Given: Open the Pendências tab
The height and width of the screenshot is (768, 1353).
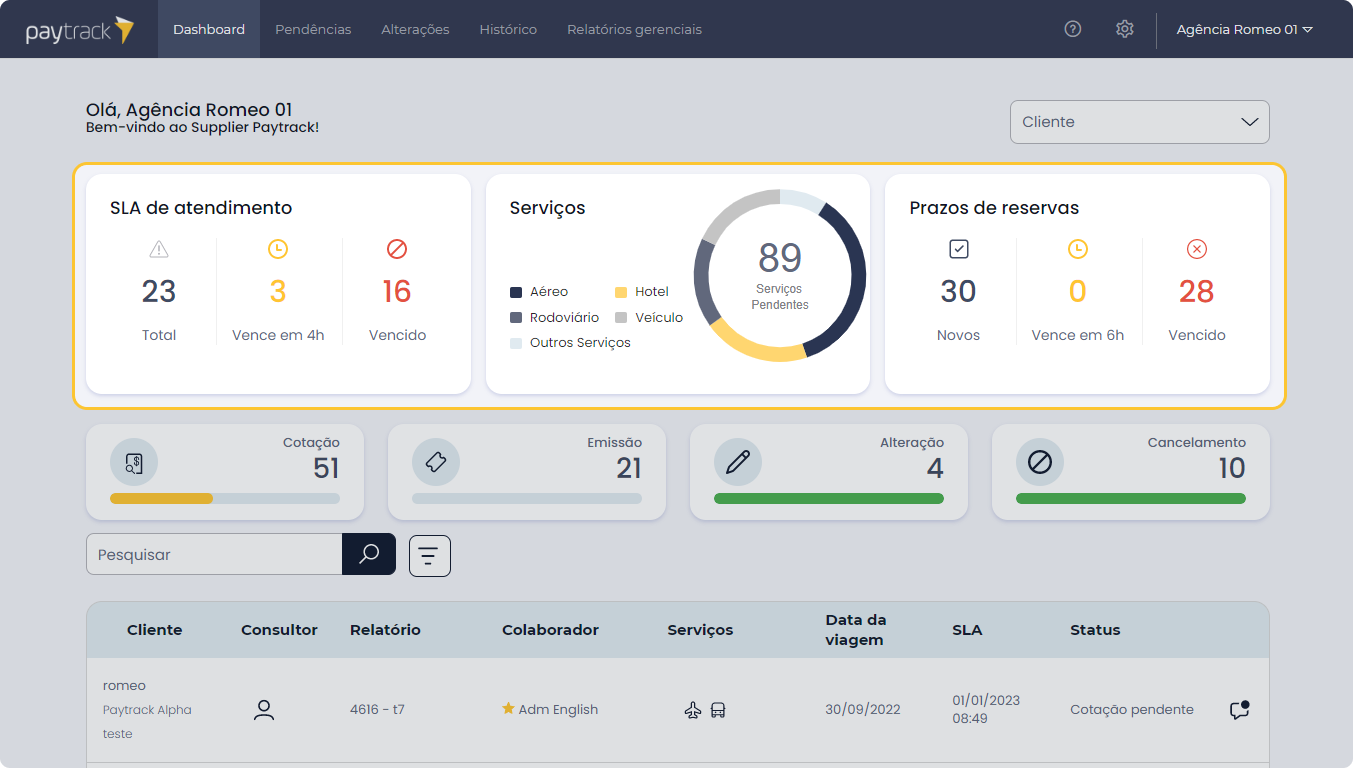Looking at the screenshot, I should pos(313,29).
